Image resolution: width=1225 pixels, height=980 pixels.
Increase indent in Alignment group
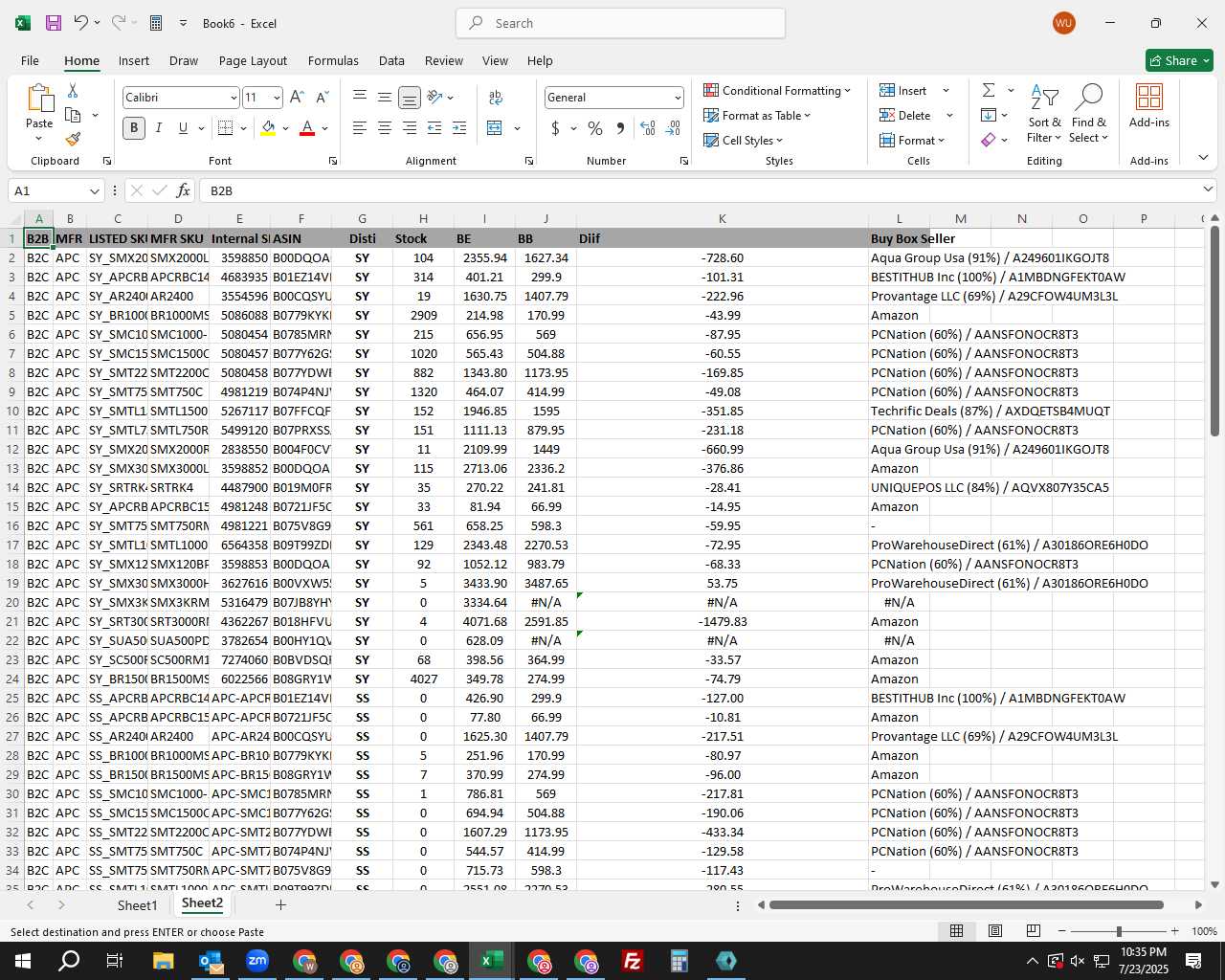[x=459, y=128]
